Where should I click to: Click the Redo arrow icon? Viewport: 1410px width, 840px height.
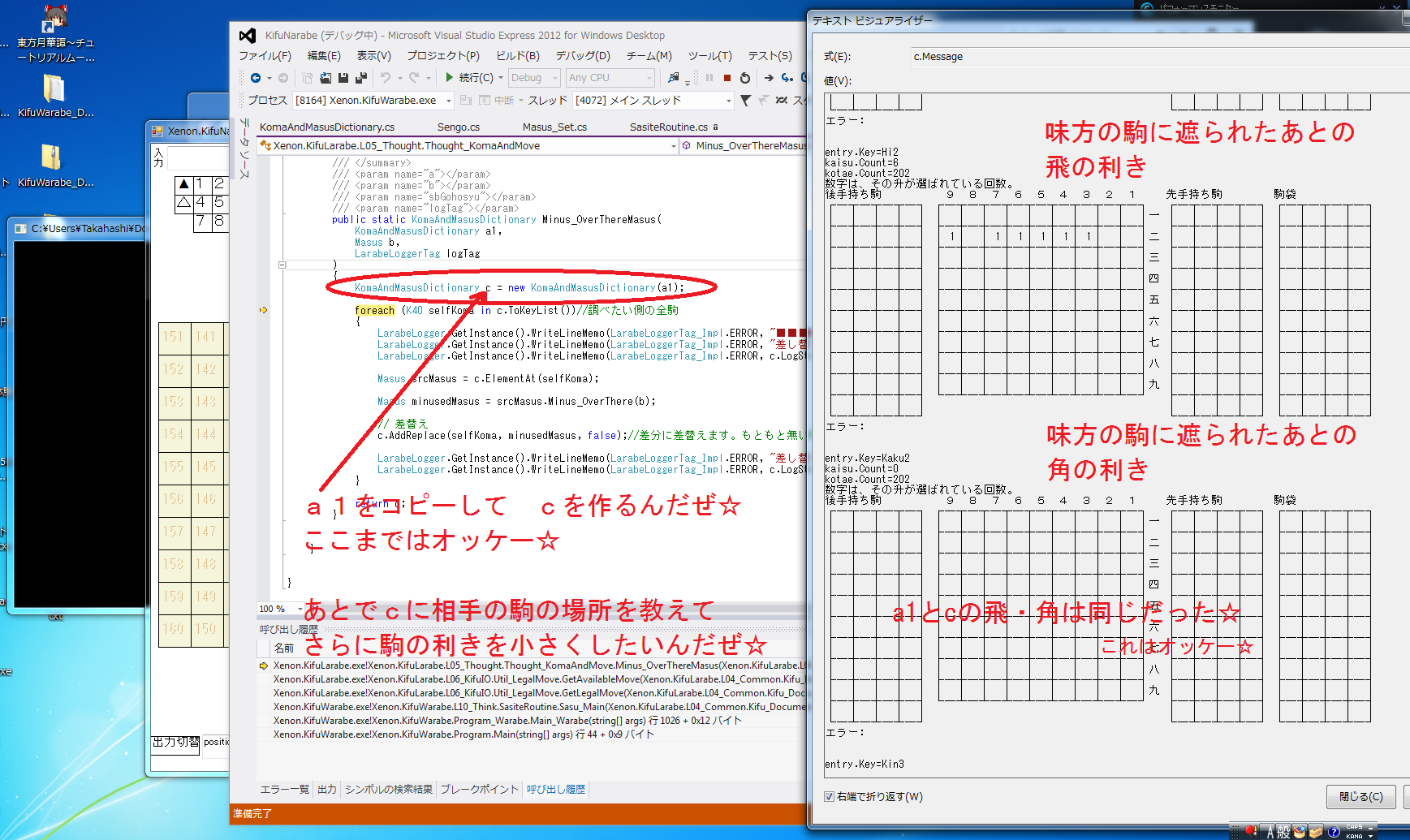(x=414, y=78)
